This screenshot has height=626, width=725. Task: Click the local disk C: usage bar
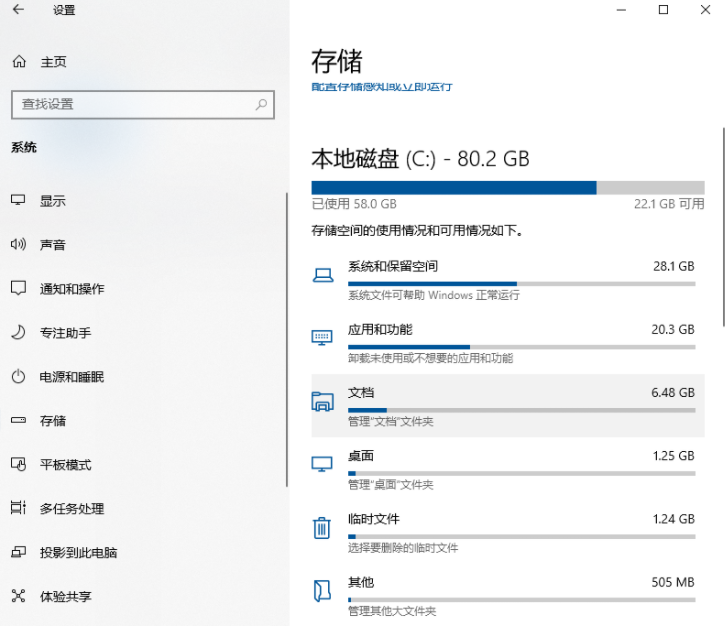coord(507,187)
